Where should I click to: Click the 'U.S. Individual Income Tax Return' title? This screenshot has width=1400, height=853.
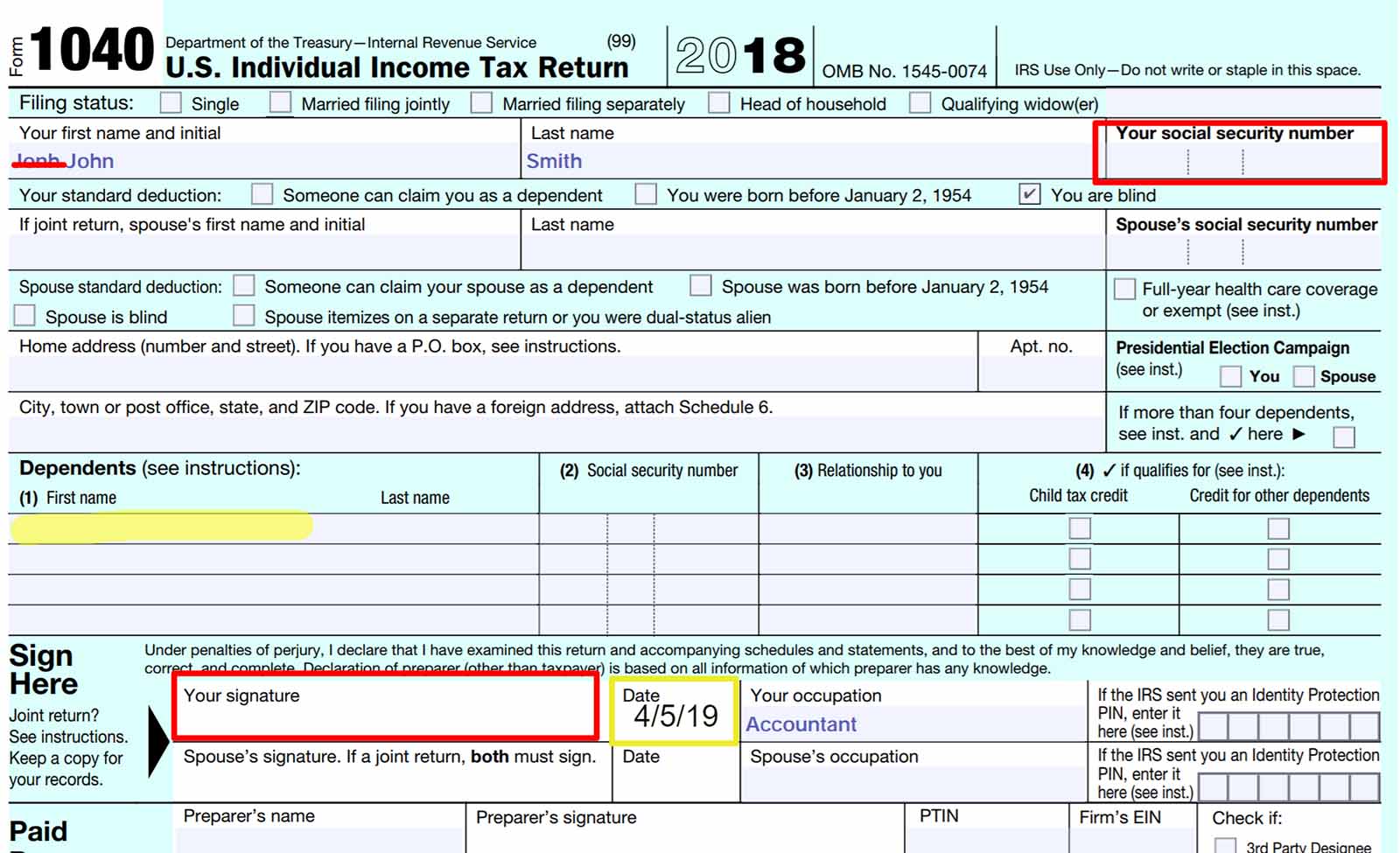pyautogui.click(x=396, y=67)
